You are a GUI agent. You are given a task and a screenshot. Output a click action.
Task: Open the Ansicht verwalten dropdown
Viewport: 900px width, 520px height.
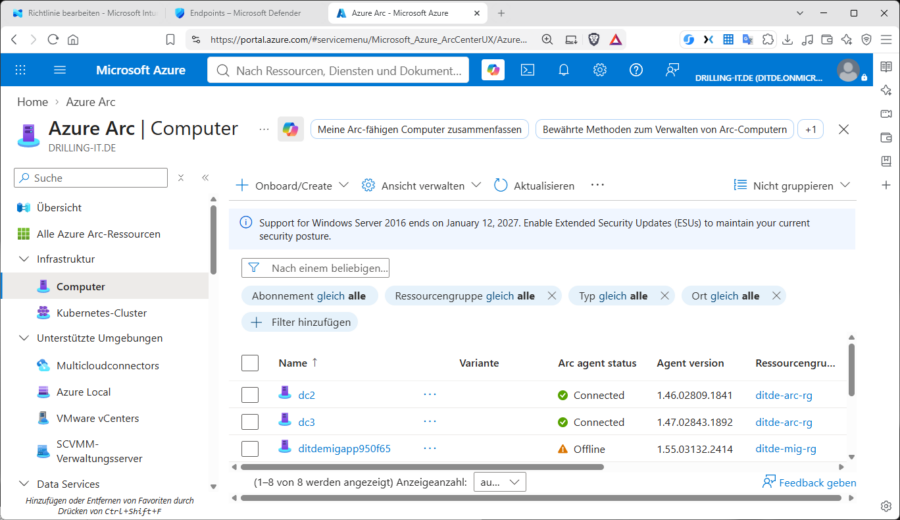click(x=421, y=185)
